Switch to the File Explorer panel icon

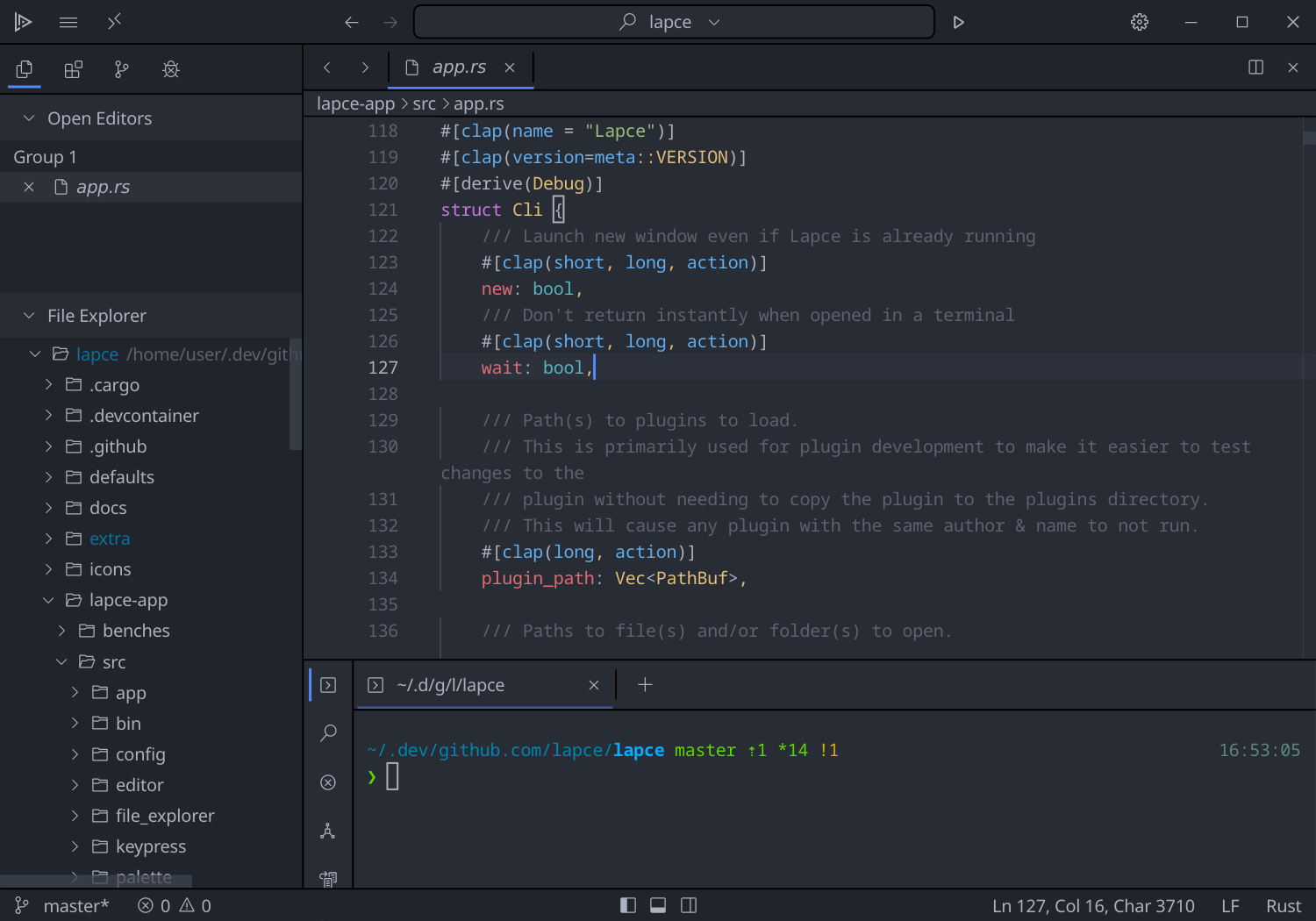coord(25,69)
